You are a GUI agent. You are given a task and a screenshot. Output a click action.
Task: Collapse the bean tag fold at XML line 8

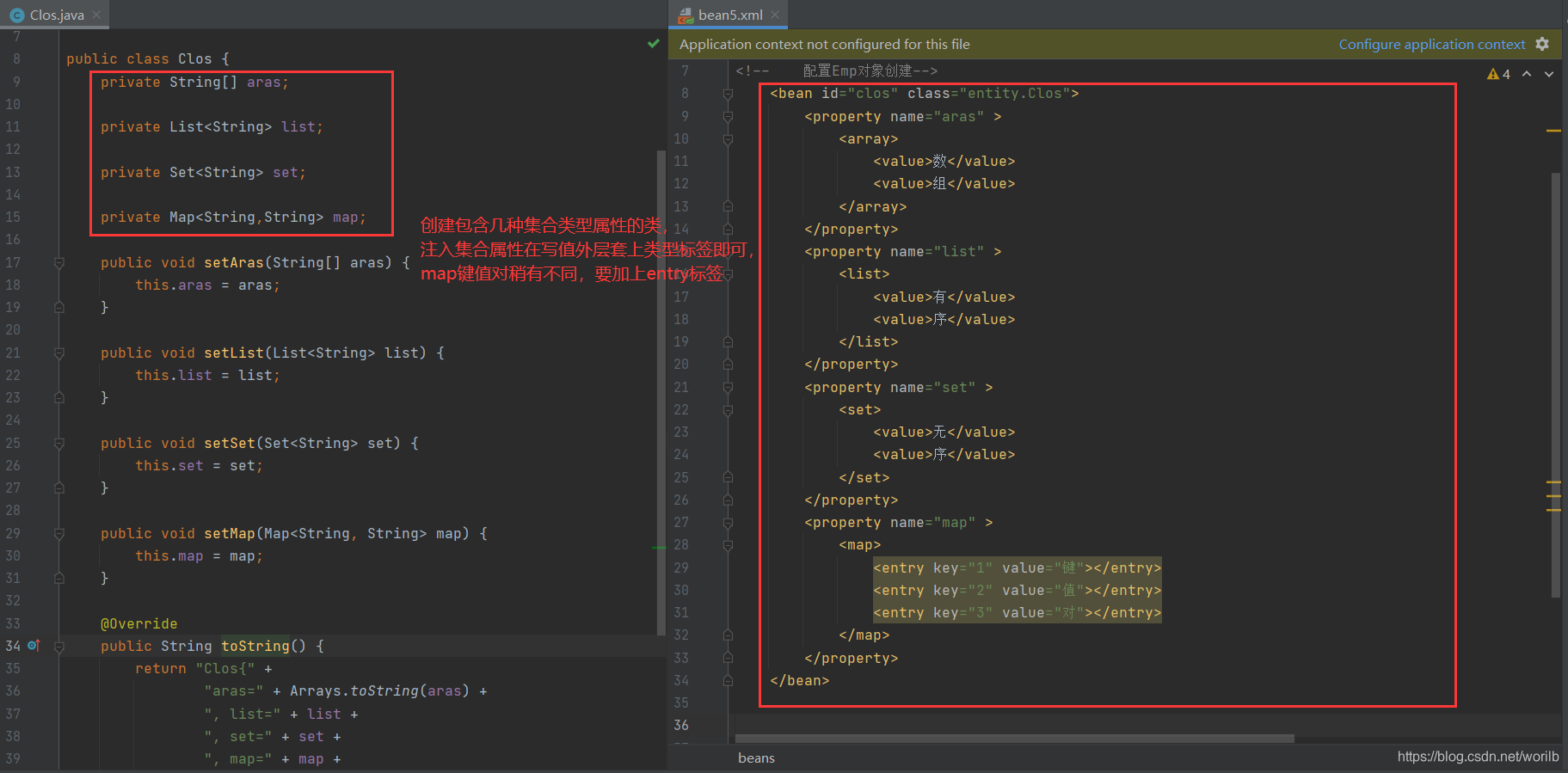coord(728,94)
